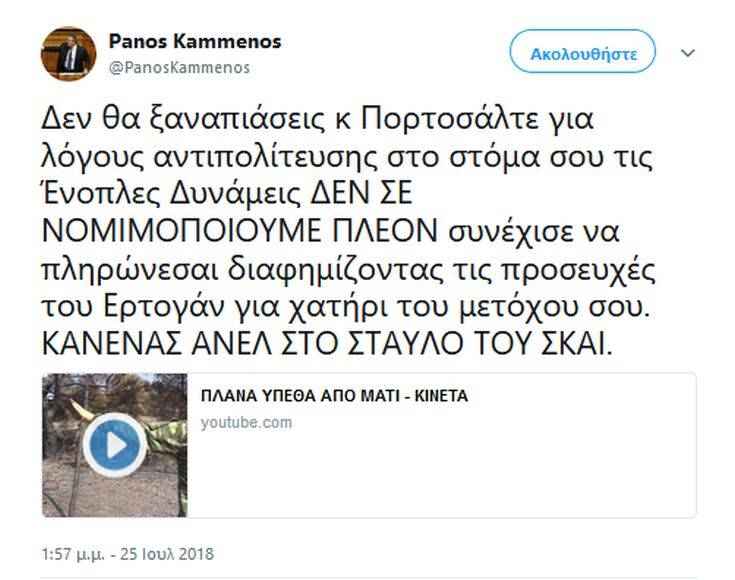Click the line ΚΑΝΕΝΑΣ ΑΝΕΛ ΣΤΟ ΣΤΑΥΛΟ ΤΟΥ ΣΚΑΙ
Image resolution: width=735 pixels, height=580 pixels.
pos(327,343)
